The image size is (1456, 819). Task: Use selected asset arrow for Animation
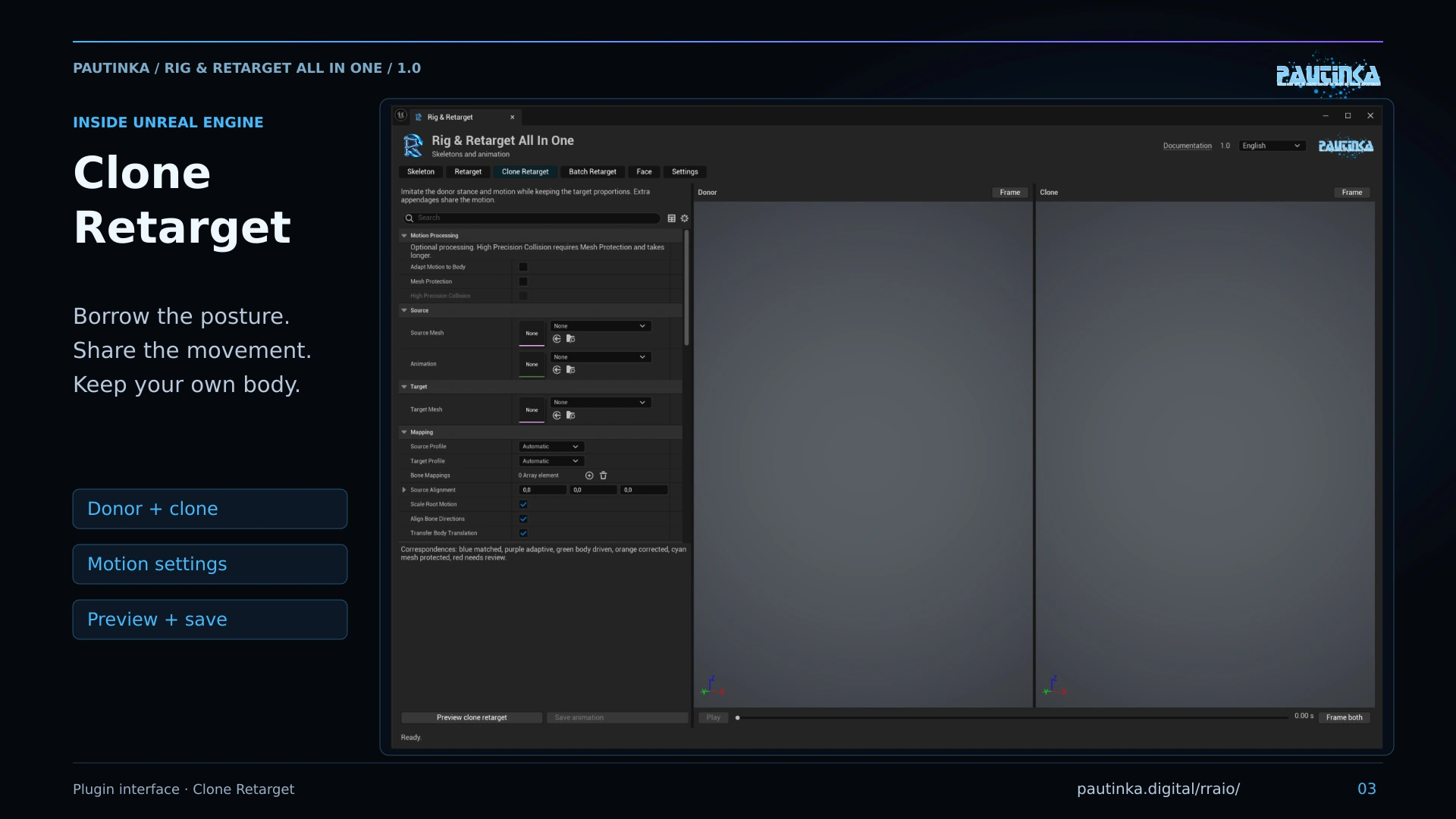pyautogui.click(x=557, y=370)
